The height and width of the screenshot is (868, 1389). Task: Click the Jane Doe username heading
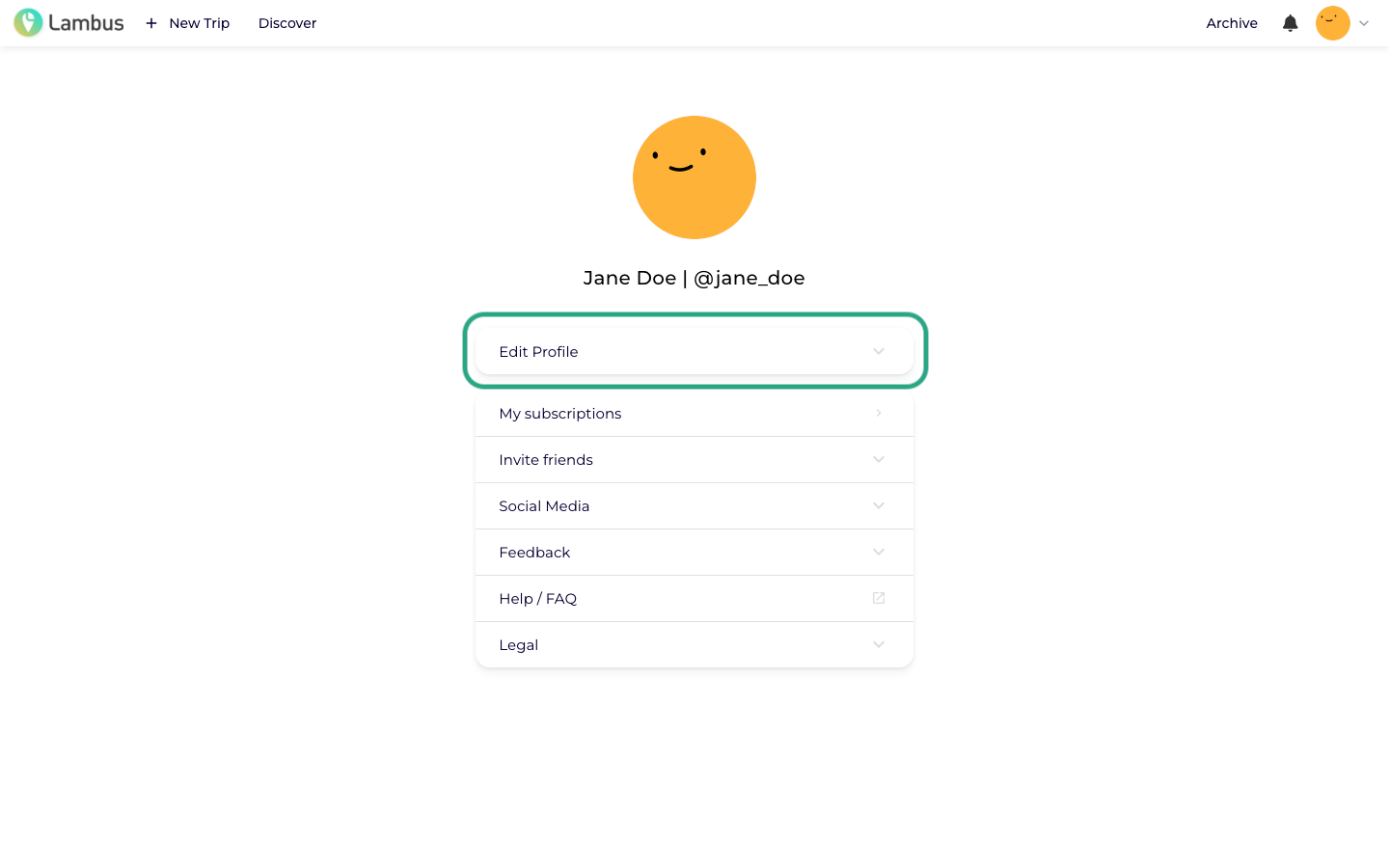point(694,278)
